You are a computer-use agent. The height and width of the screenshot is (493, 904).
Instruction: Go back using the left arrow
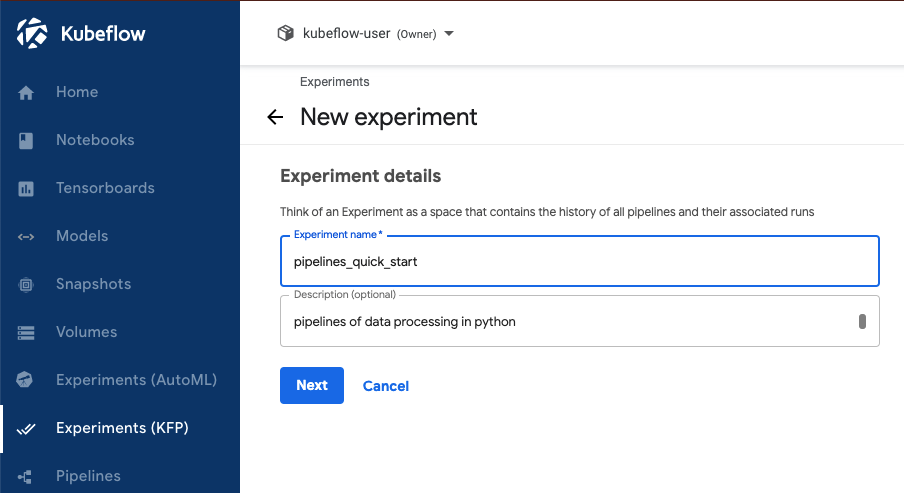pos(276,117)
